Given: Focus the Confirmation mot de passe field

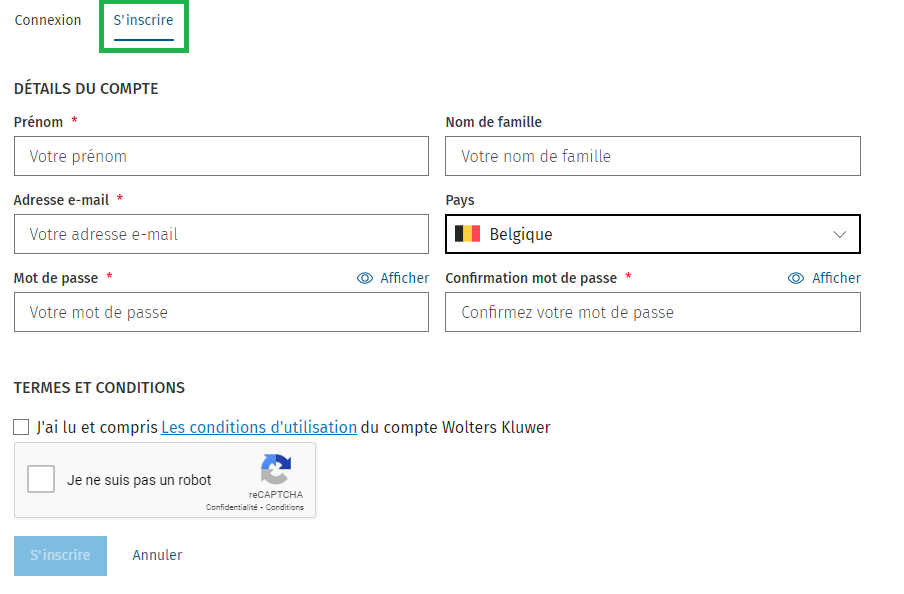Looking at the screenshot, I should click(653, 312).
